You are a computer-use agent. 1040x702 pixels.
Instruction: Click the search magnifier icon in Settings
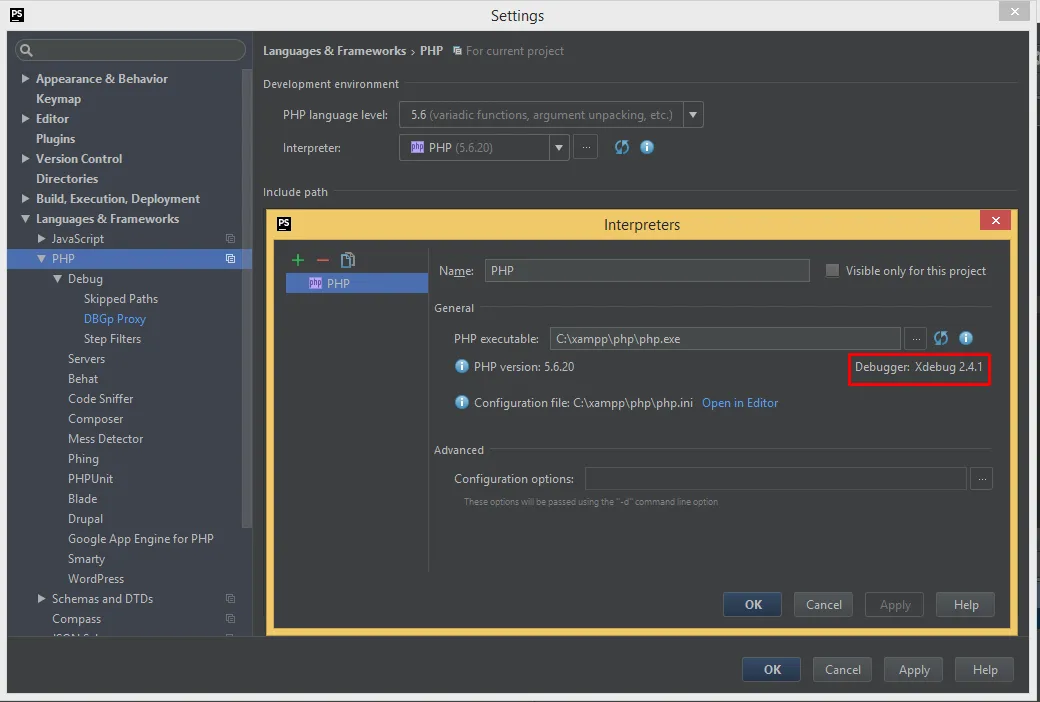pyautogui.click(x=26, y=50)
